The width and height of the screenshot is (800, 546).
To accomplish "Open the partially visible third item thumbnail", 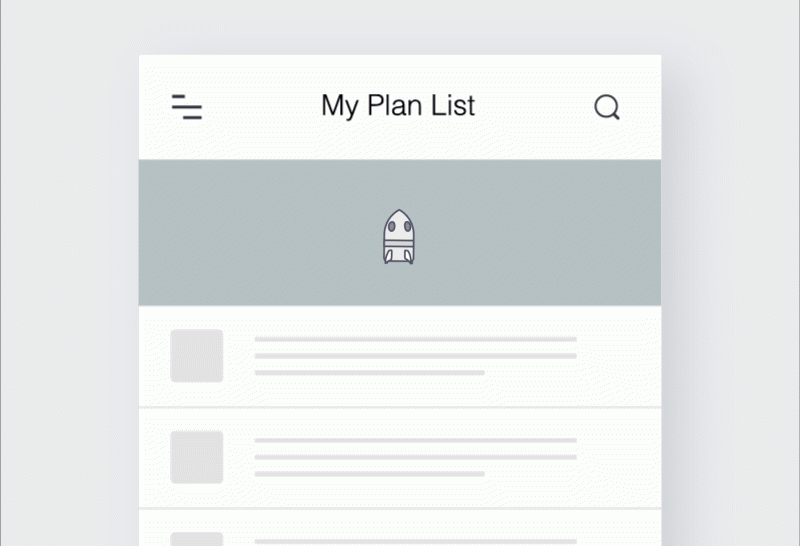I will [x=196, y=539].
